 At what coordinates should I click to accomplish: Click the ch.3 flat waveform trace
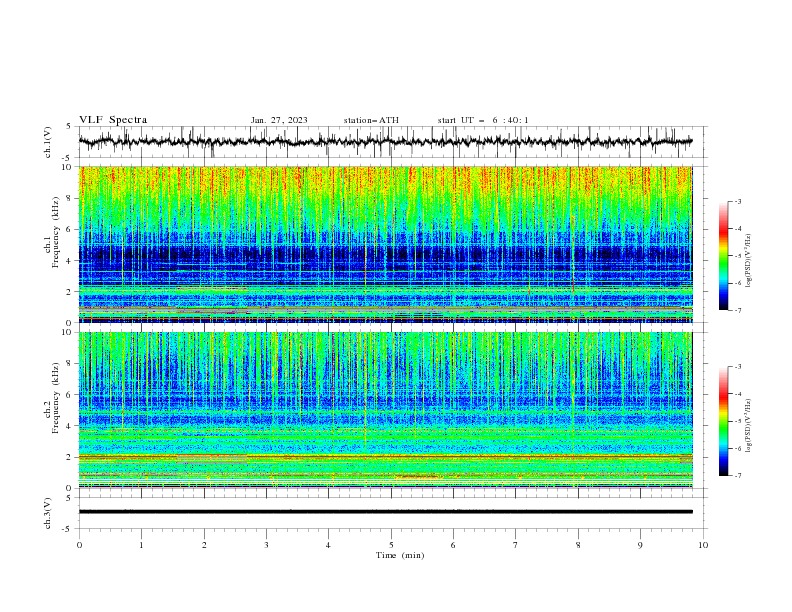click(x=385, y=512)
